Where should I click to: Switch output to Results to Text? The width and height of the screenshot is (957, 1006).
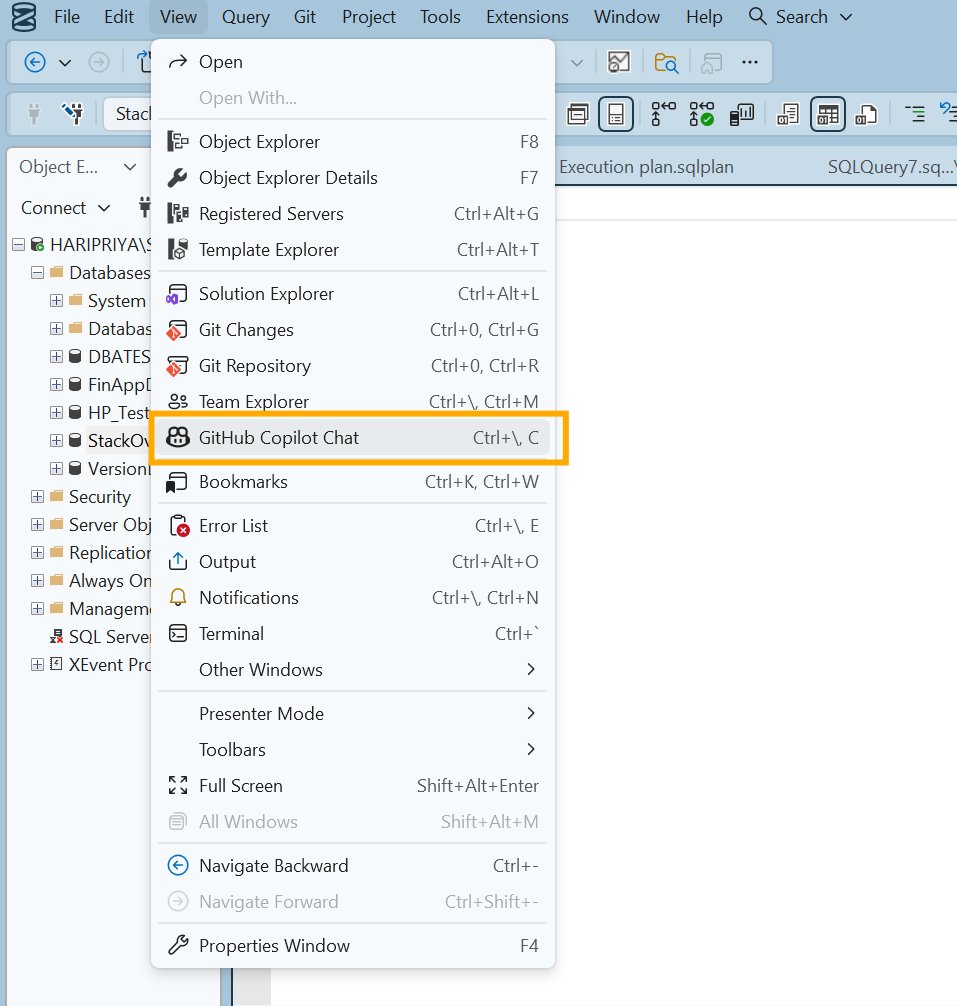[x=787, y=115]
